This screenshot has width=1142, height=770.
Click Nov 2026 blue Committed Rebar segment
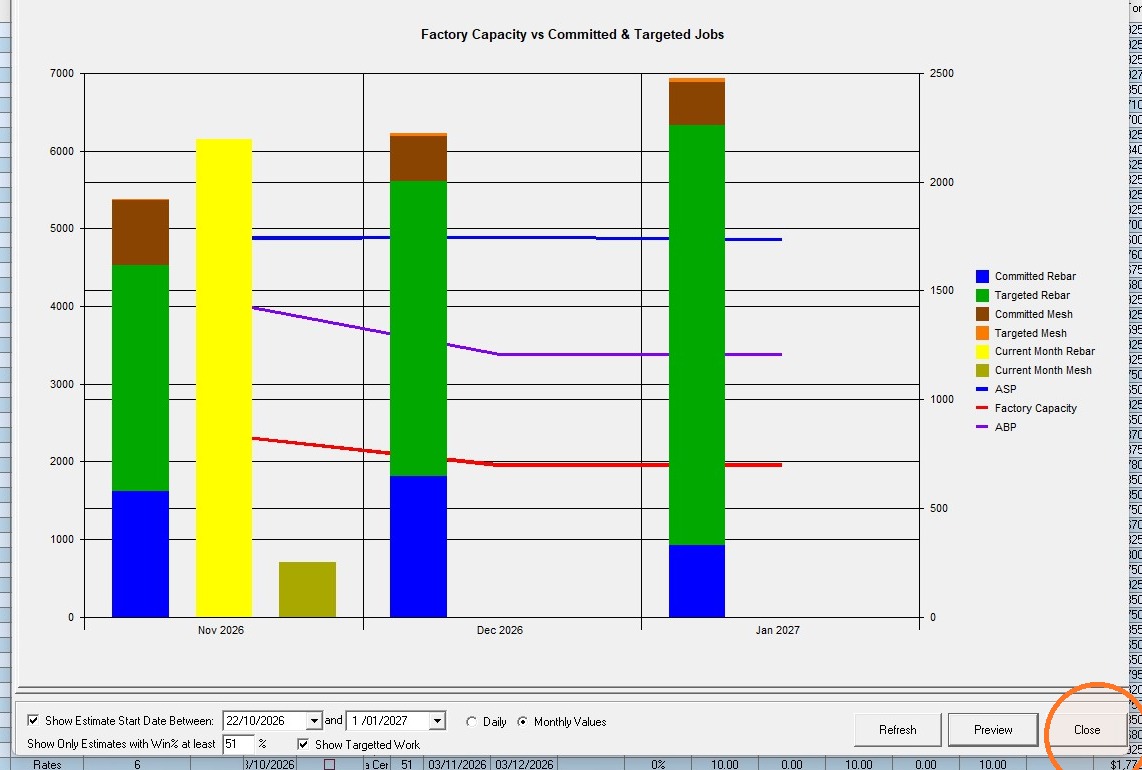pos(141,554)
